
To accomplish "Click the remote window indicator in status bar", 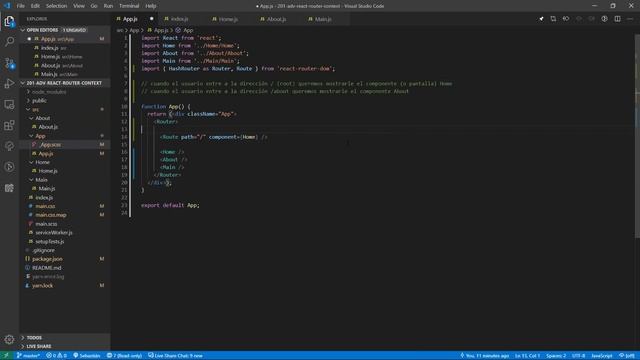I will tap(6, 356).
